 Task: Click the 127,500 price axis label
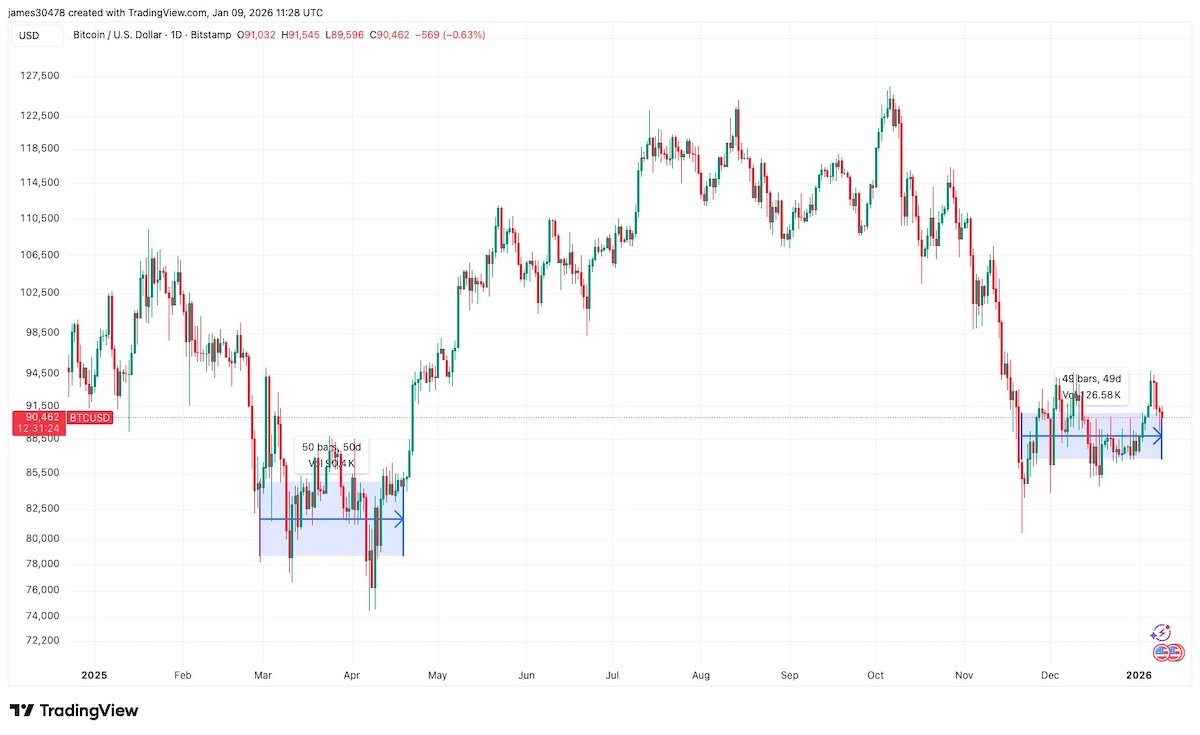pos(40,75)
